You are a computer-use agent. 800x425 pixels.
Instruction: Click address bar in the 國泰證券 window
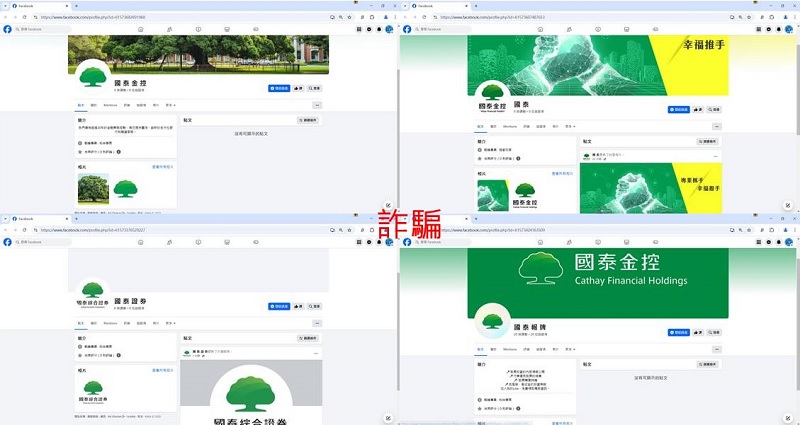[x=183, y=230]
